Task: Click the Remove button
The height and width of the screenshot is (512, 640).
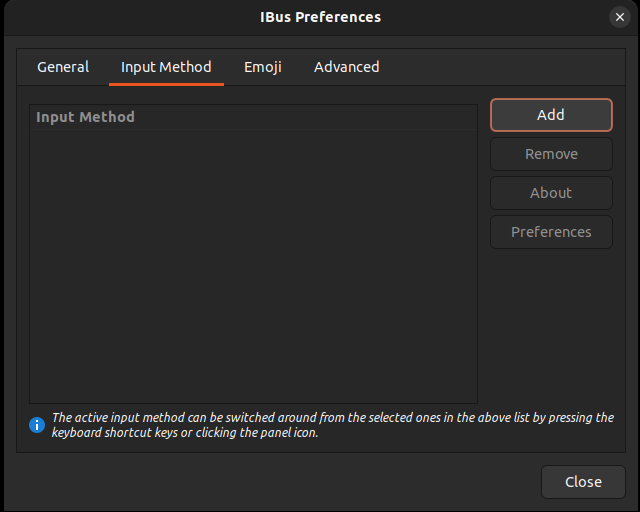Action: [551, 154]
